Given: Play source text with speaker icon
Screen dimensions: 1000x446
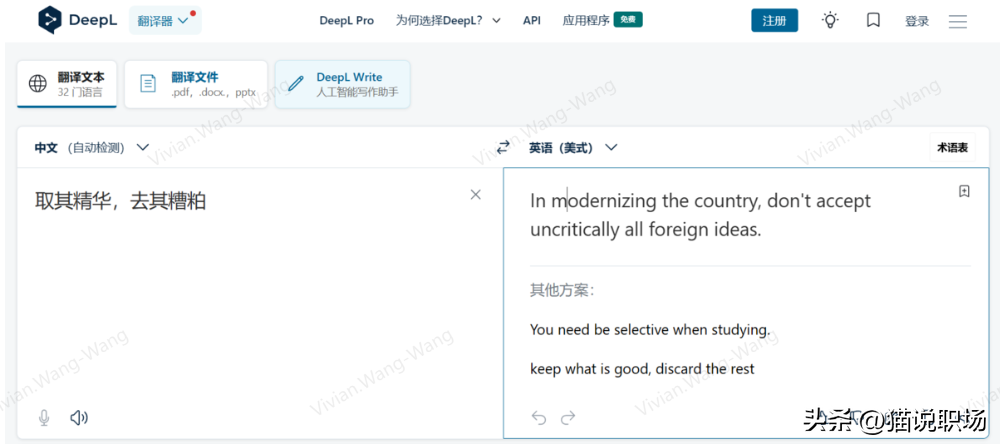Looking at the screenshot, I should click(78, 418).
